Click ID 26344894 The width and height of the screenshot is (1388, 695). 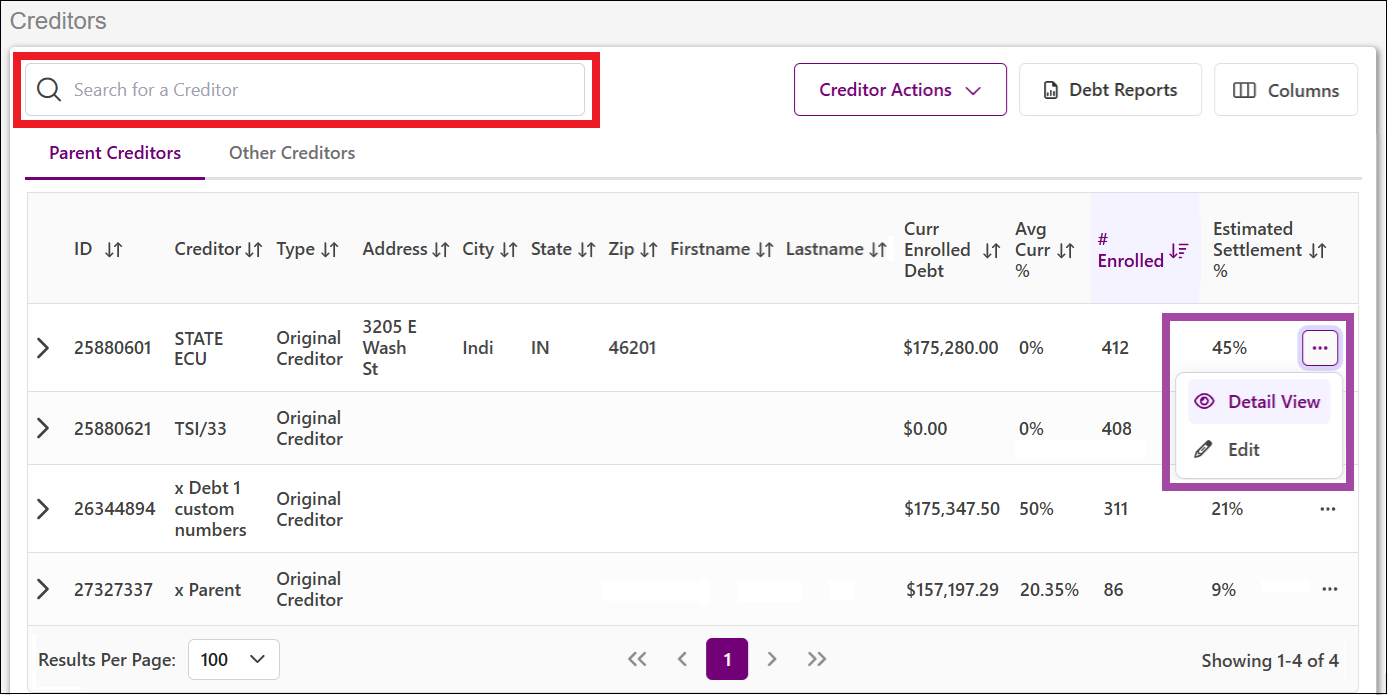(x=114, y=509)
